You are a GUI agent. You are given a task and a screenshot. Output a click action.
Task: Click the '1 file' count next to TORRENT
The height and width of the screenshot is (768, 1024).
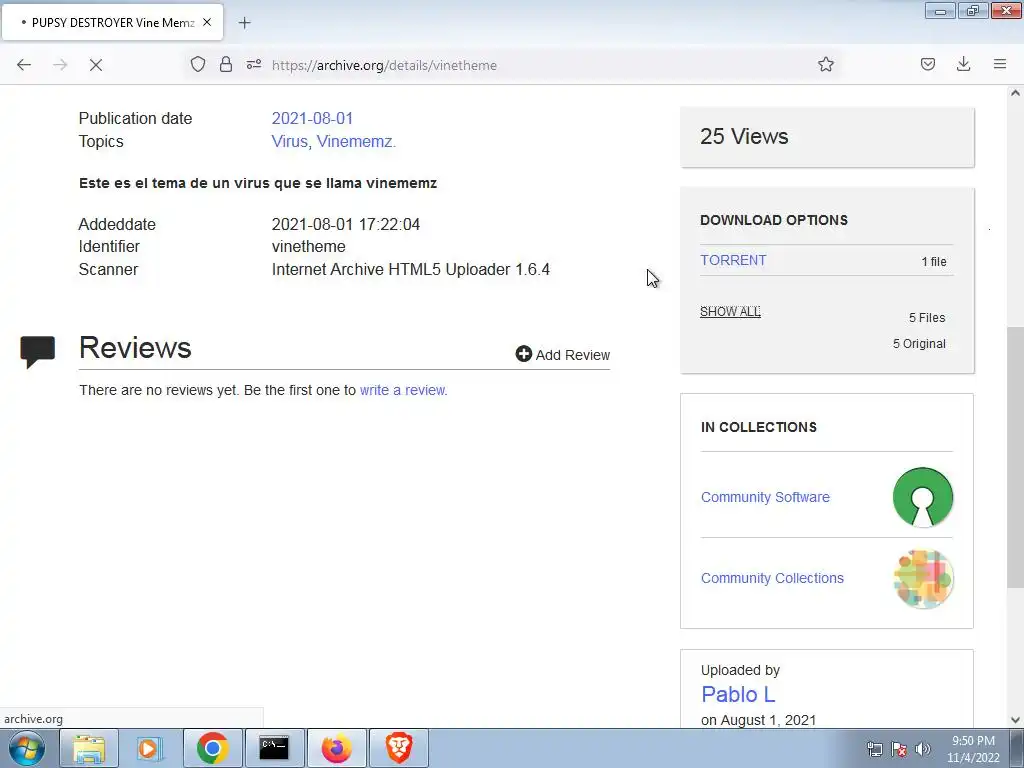933,261
